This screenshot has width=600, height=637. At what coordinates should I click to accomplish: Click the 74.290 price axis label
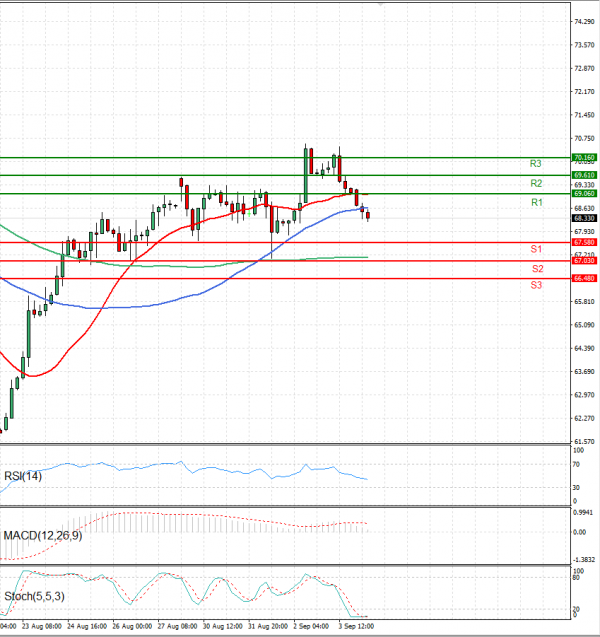[x=584, y=22]
